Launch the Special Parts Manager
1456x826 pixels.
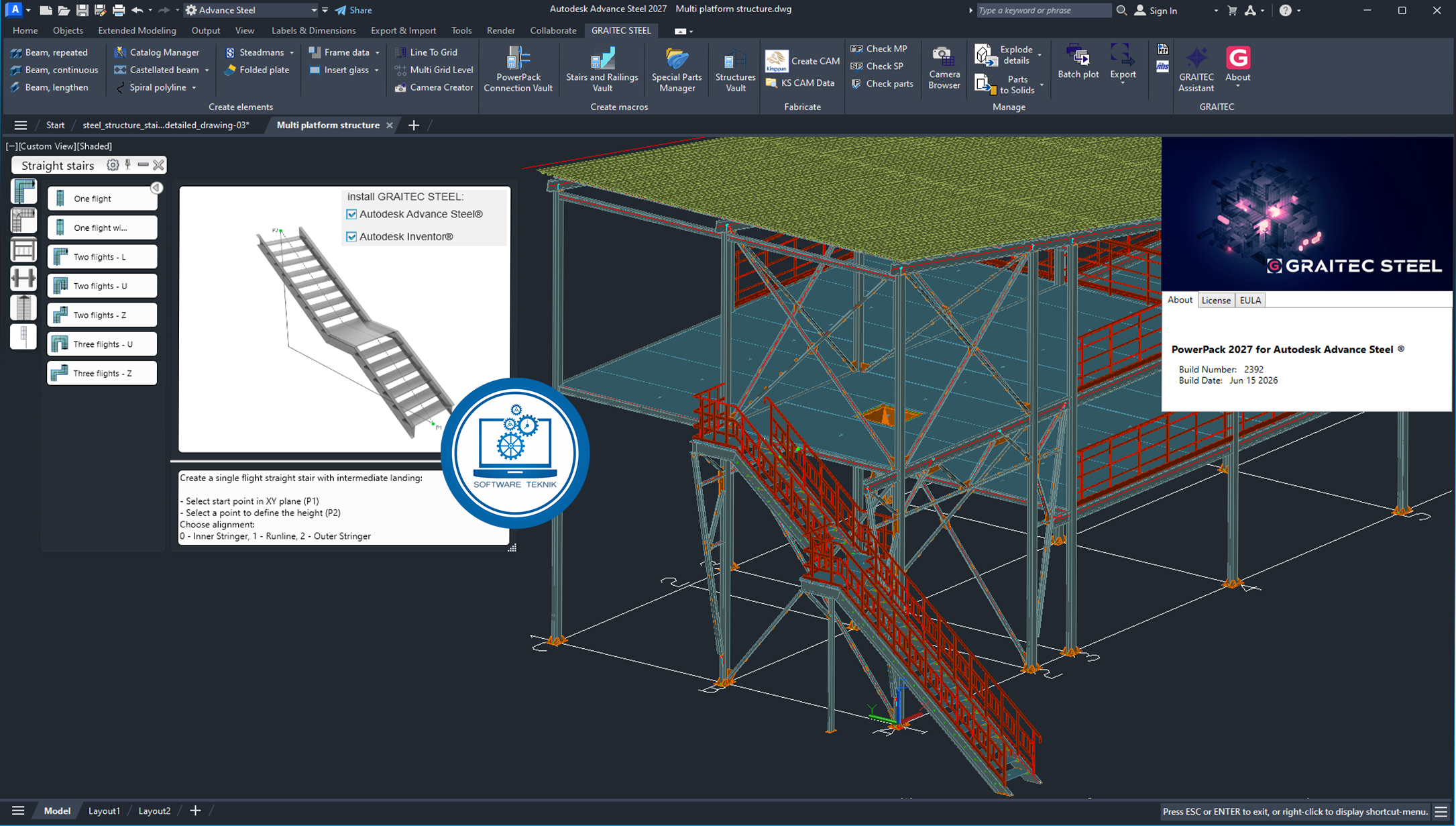(x=677, y=69)
